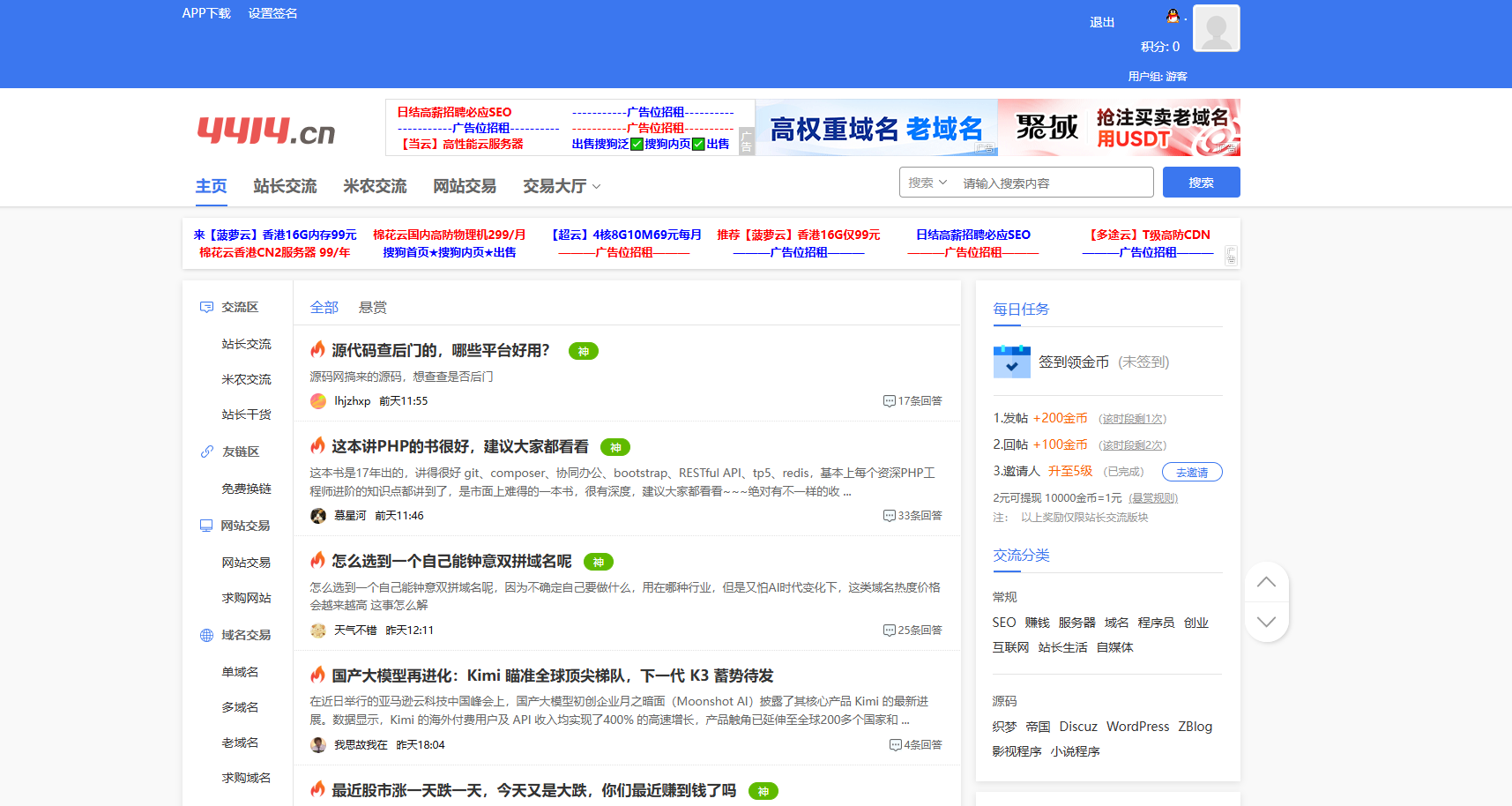Click into the 请输入搜索内容 search field

[1054, 183]
